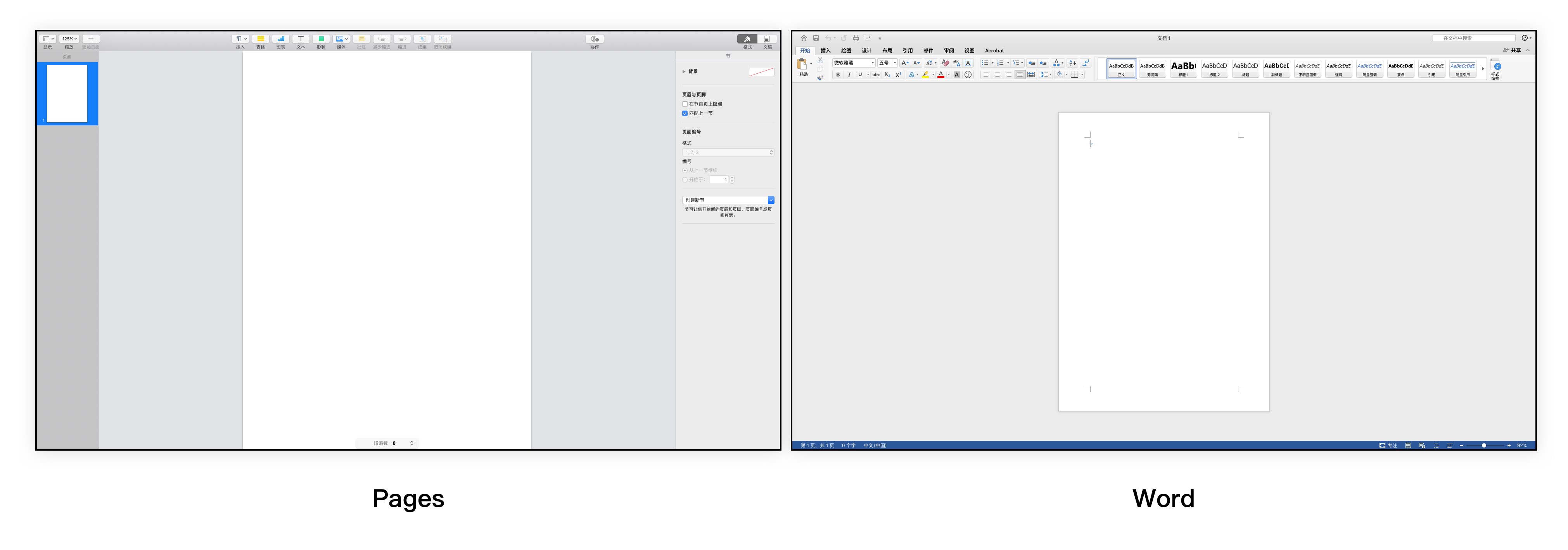
Task: Enable 在节首页上隐藏 checkbox
Action: point(685,104)
